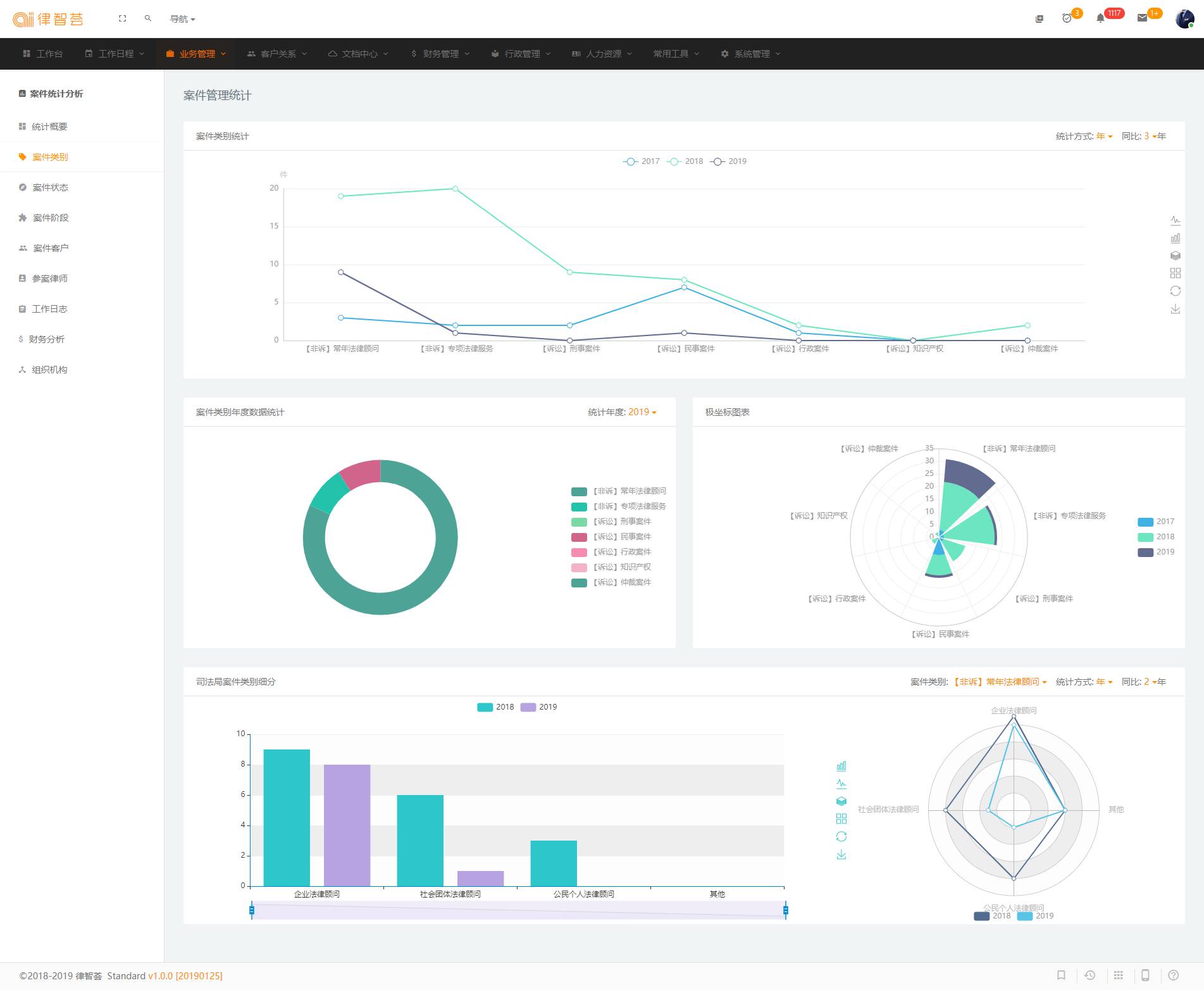
Task: Open the 导航 dropdown in the header
Action: (x=182, y=19)
